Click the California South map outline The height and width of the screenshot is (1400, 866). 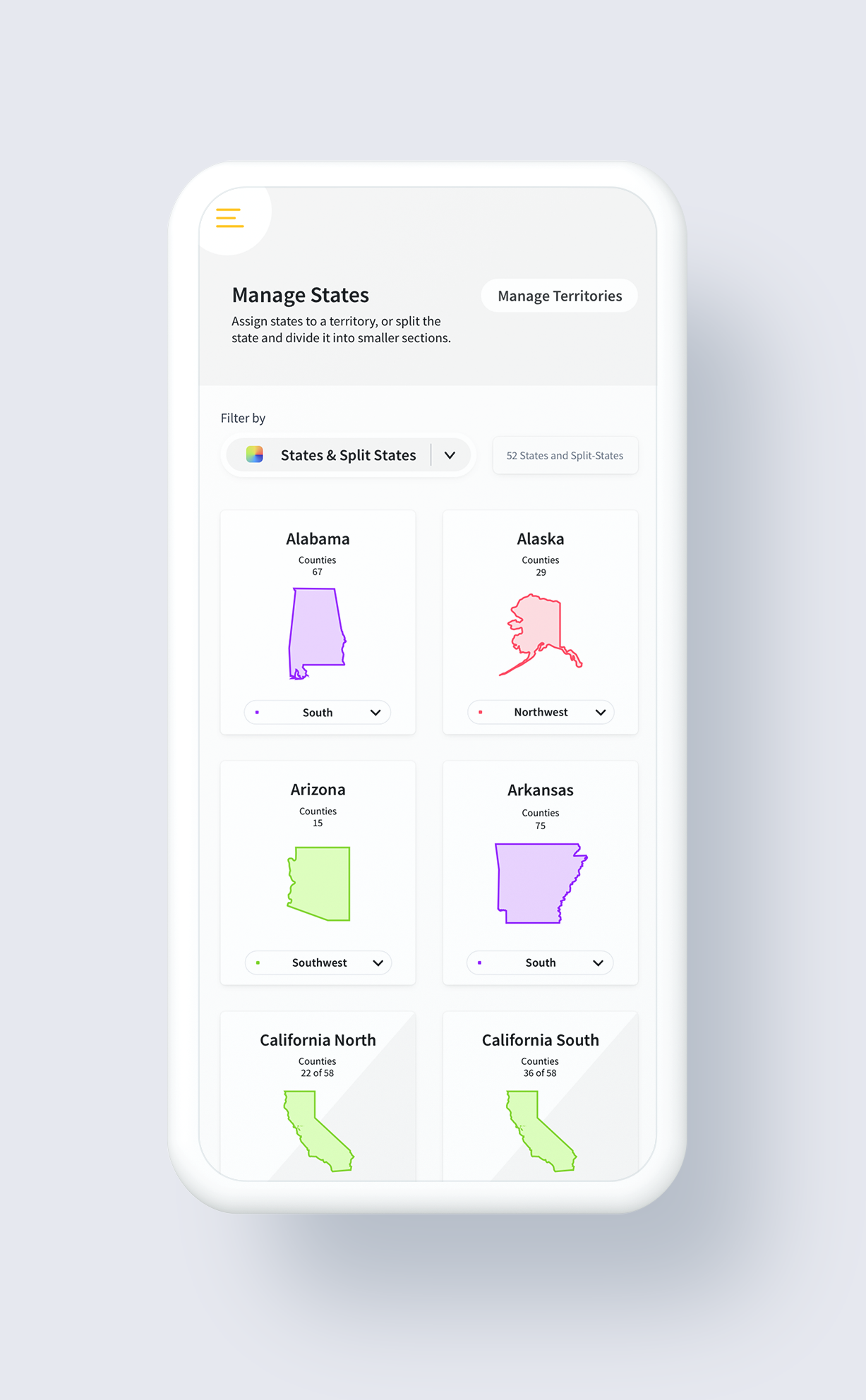541,1130
